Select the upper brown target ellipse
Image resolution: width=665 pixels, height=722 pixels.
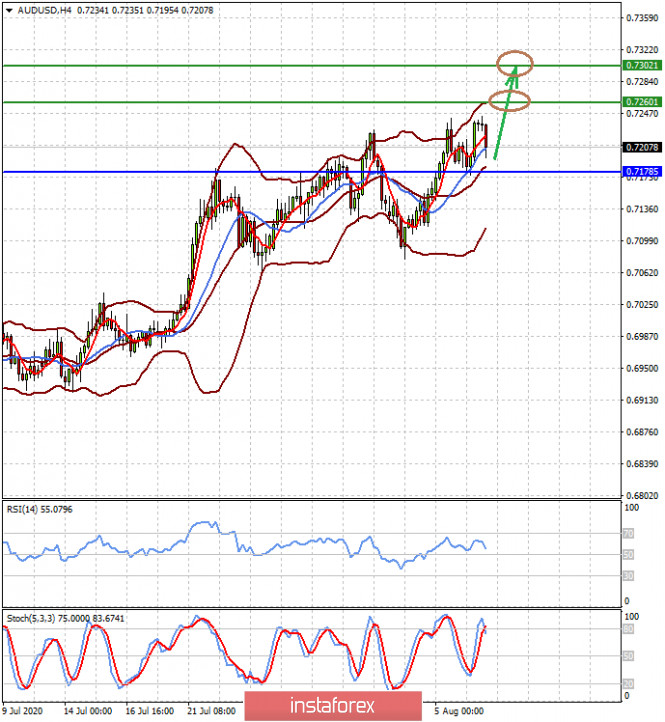pos(515,63)
